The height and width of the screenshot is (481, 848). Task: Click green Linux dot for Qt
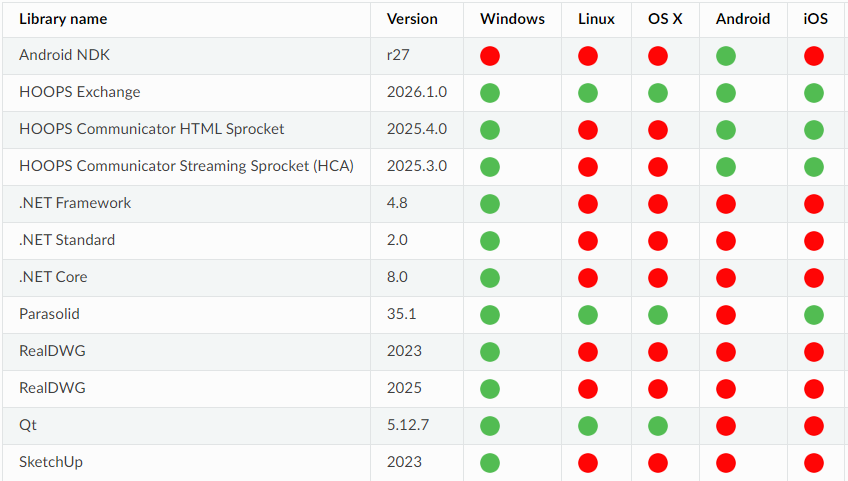(x=588, y=426)
